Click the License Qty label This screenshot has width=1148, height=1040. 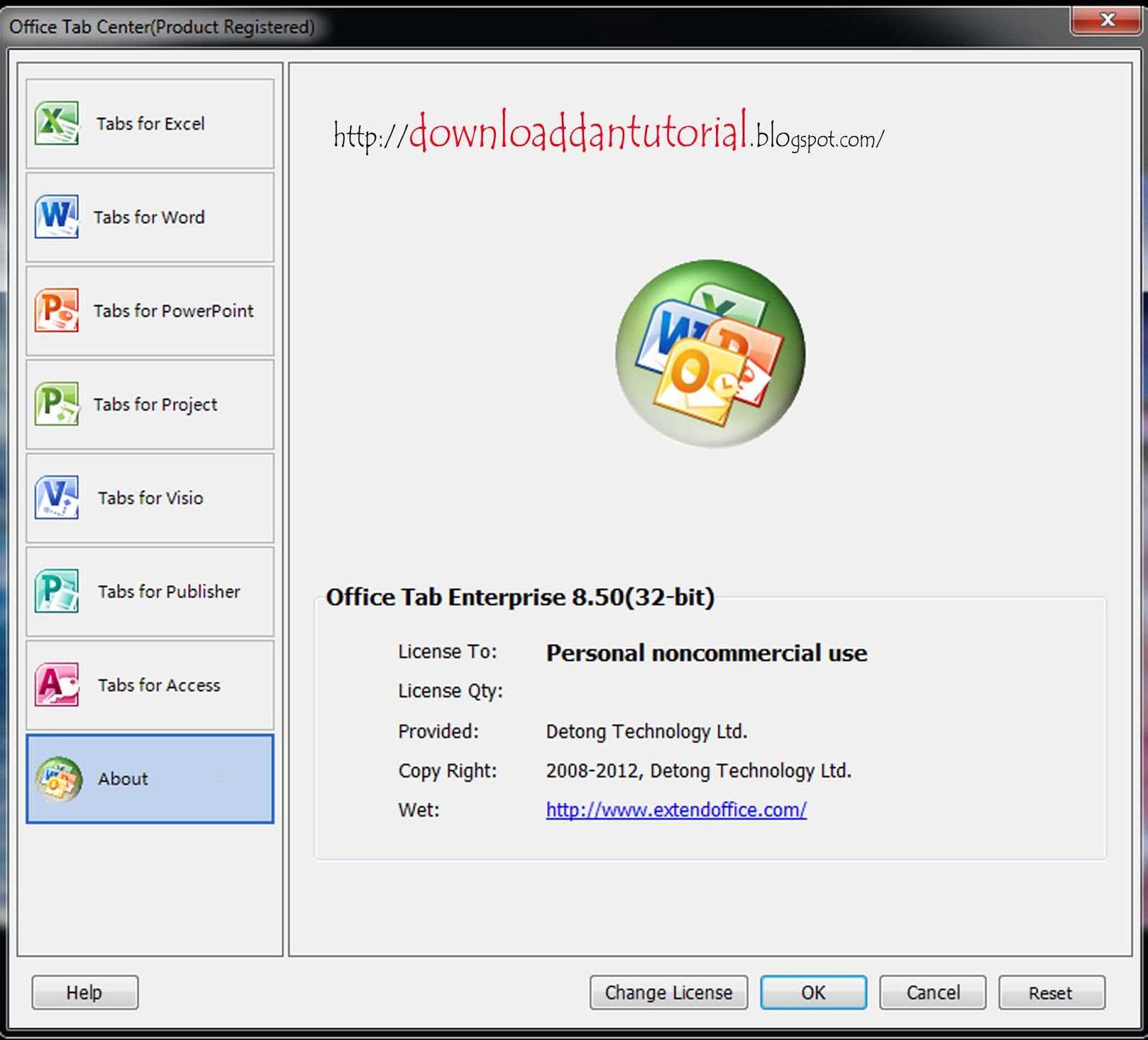point(451,691)
